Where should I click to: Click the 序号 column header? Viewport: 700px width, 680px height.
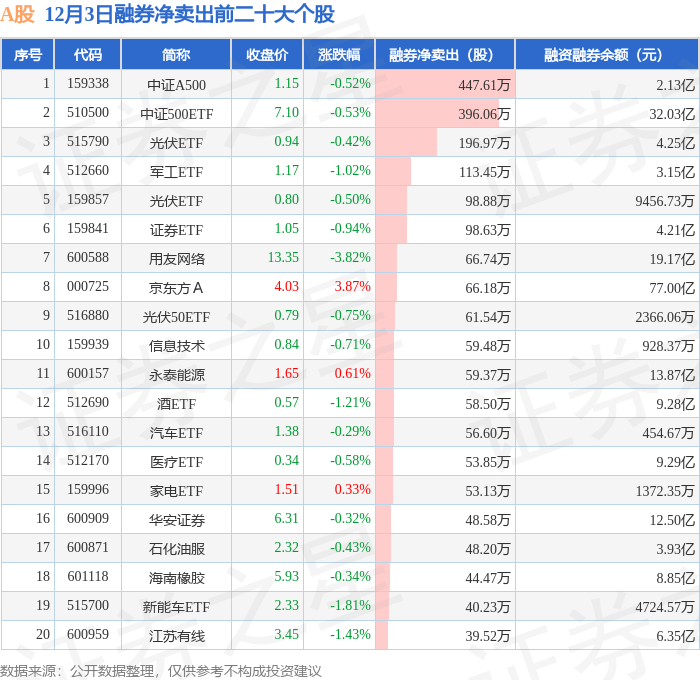point(28,54)
